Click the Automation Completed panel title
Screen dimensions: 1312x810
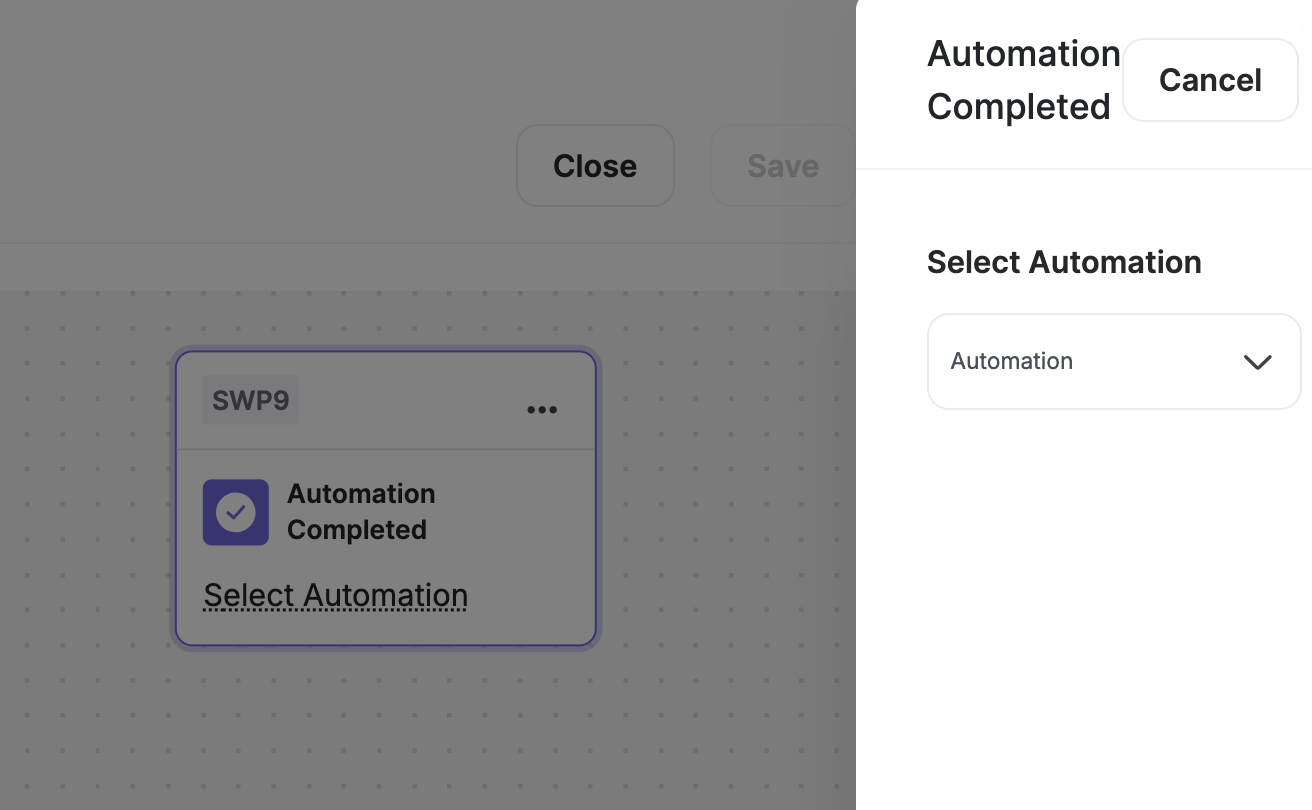(x=1023, y=79)
